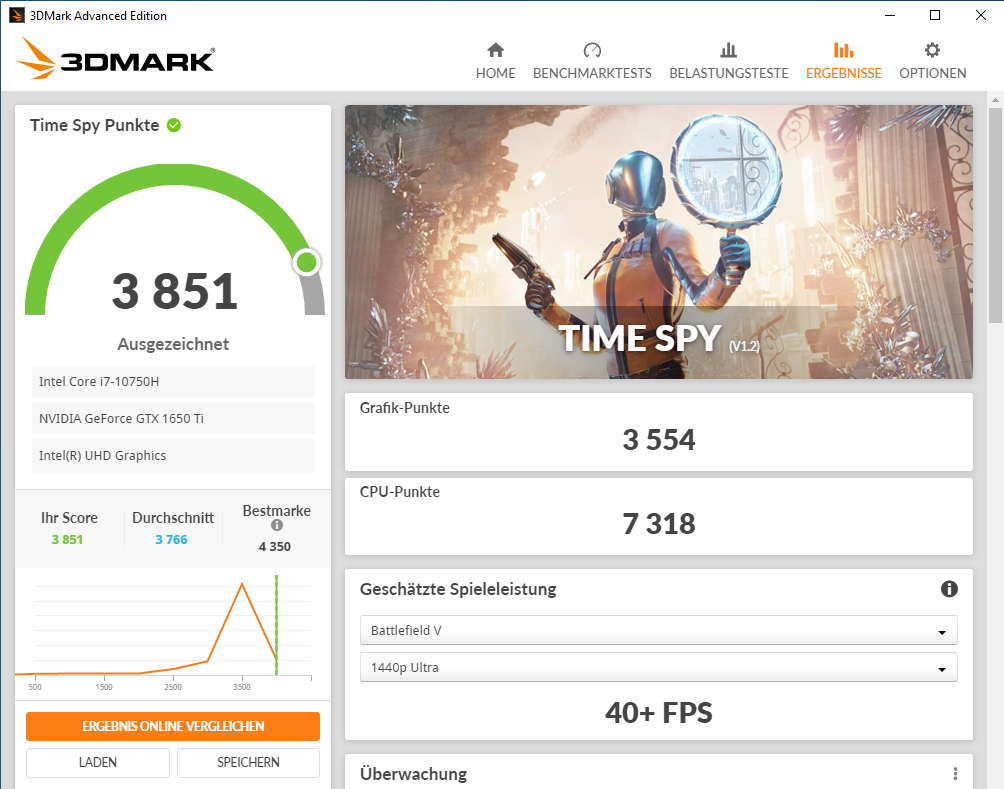Click the green validation checkmark icon
Viewport: 1004px width, 789px height.
click(174, 125)
